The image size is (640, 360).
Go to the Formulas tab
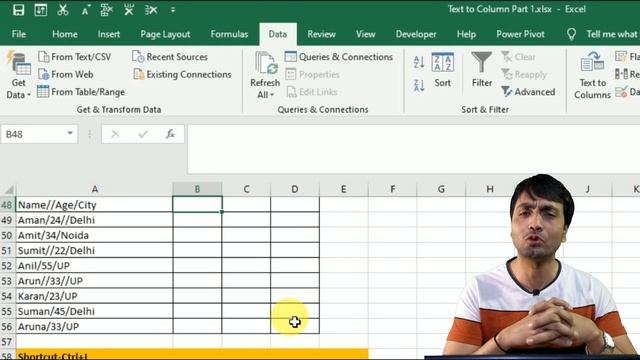[229, 34]
